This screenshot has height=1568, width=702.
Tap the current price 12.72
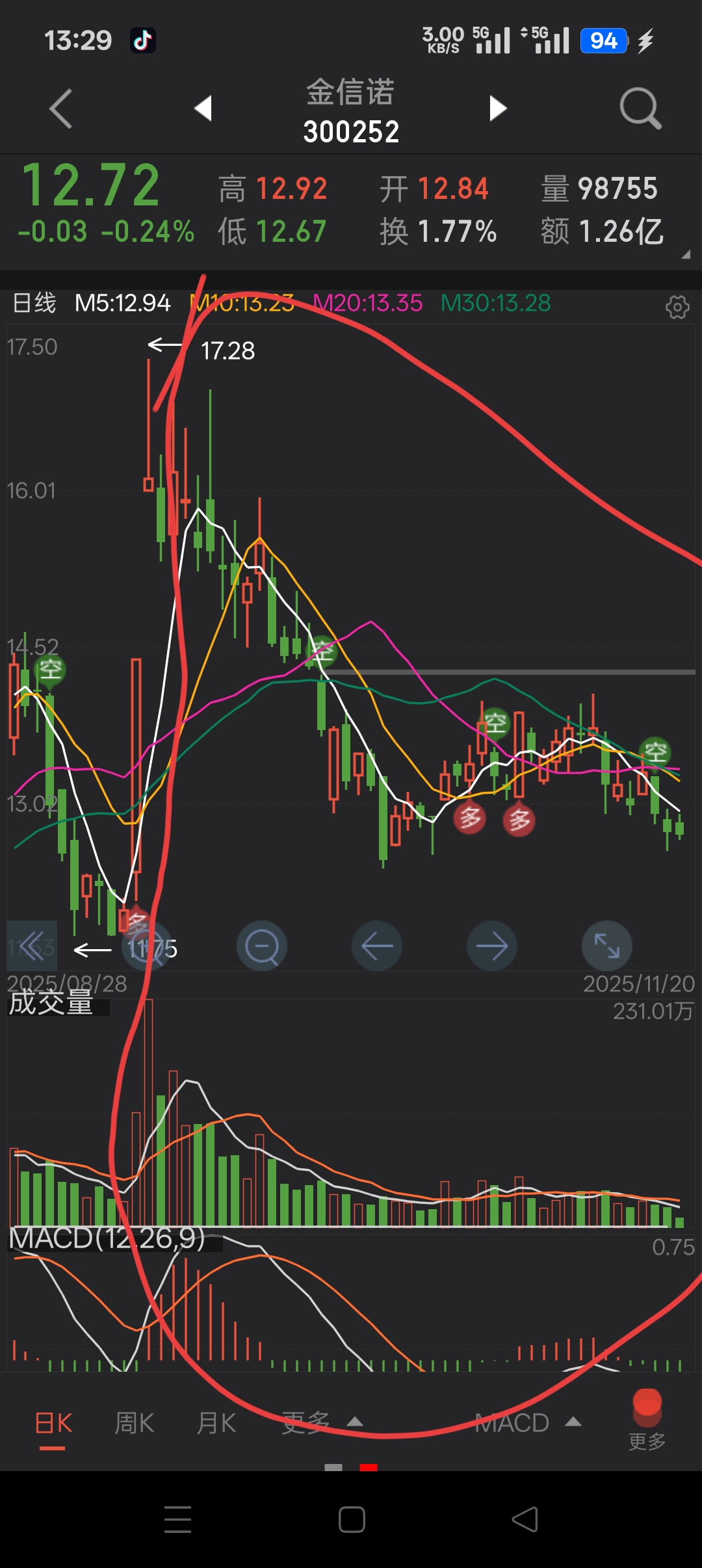(91, 185)
